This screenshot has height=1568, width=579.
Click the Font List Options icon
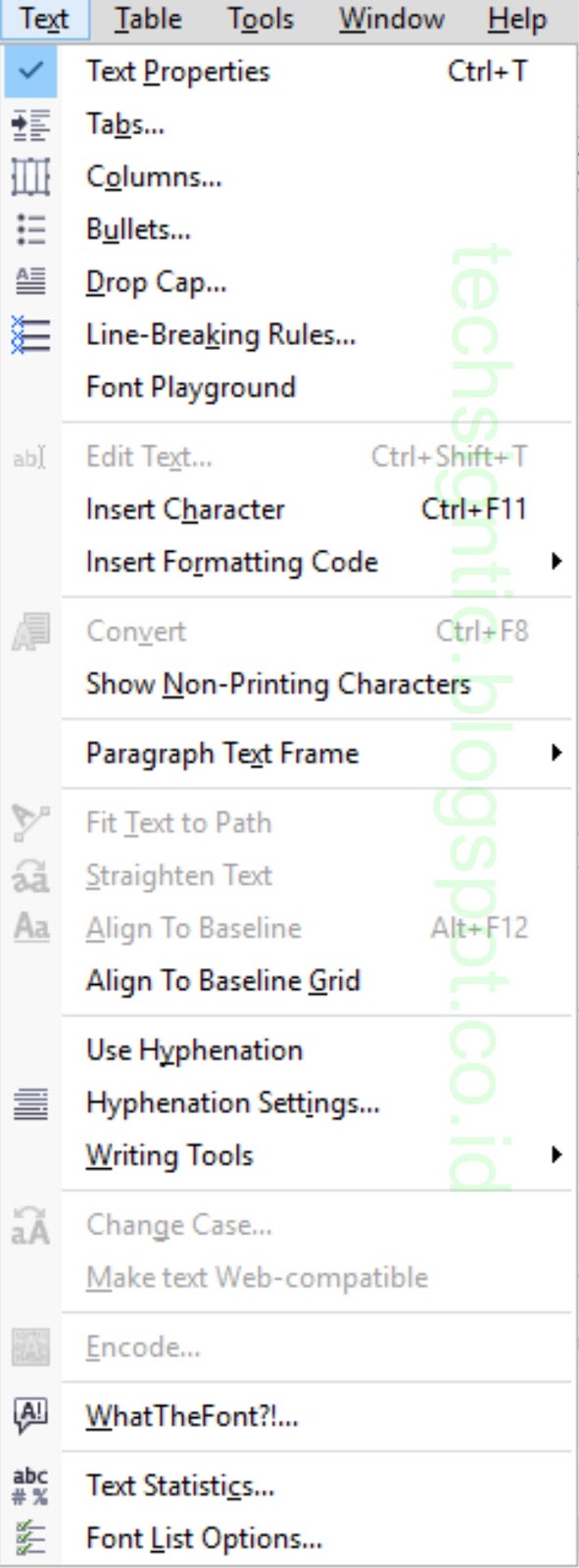pyautogui.click(x=29, y=1539)
